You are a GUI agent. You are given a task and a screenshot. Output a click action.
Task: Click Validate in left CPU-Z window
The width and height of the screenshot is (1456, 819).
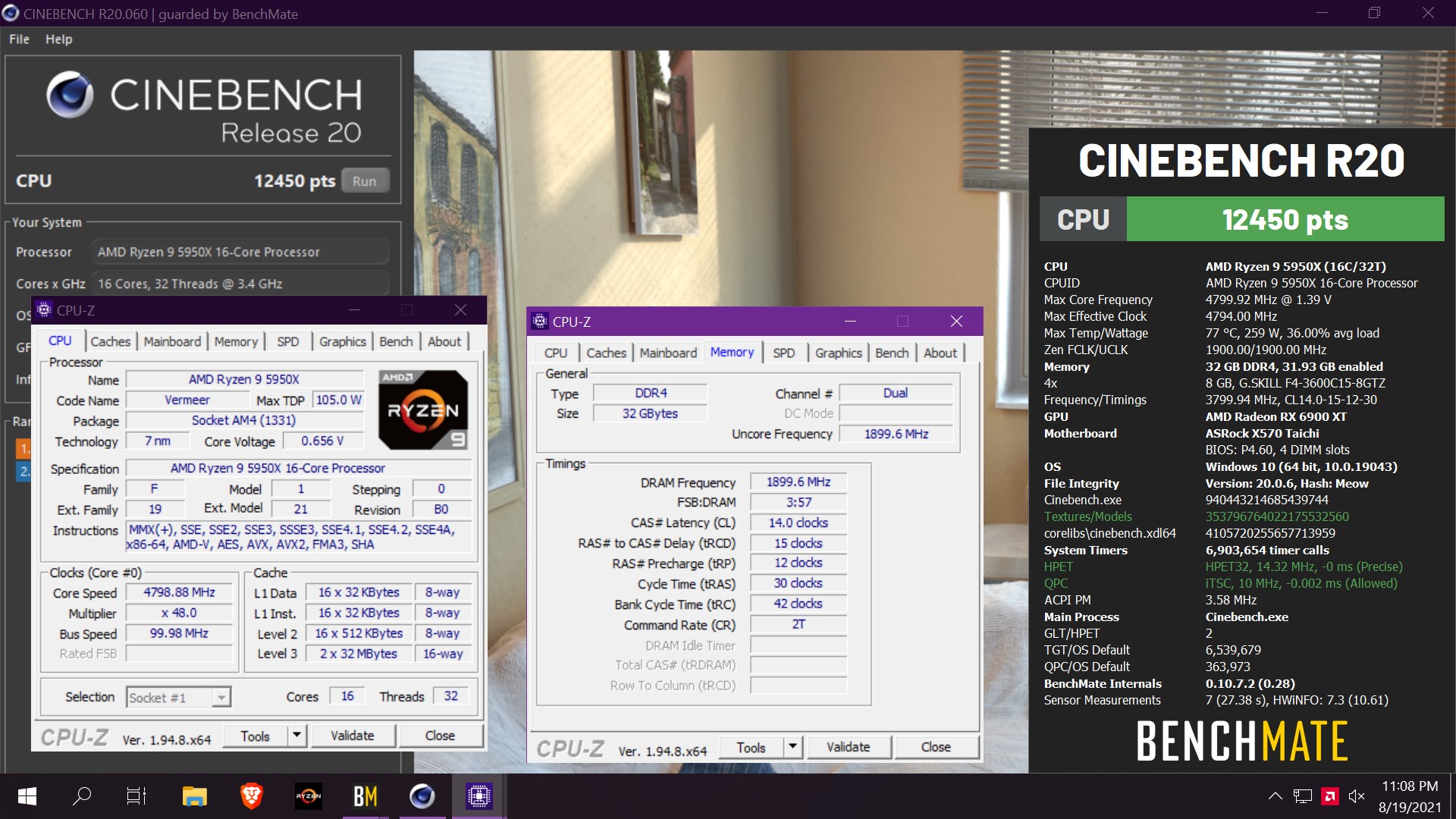353,736
